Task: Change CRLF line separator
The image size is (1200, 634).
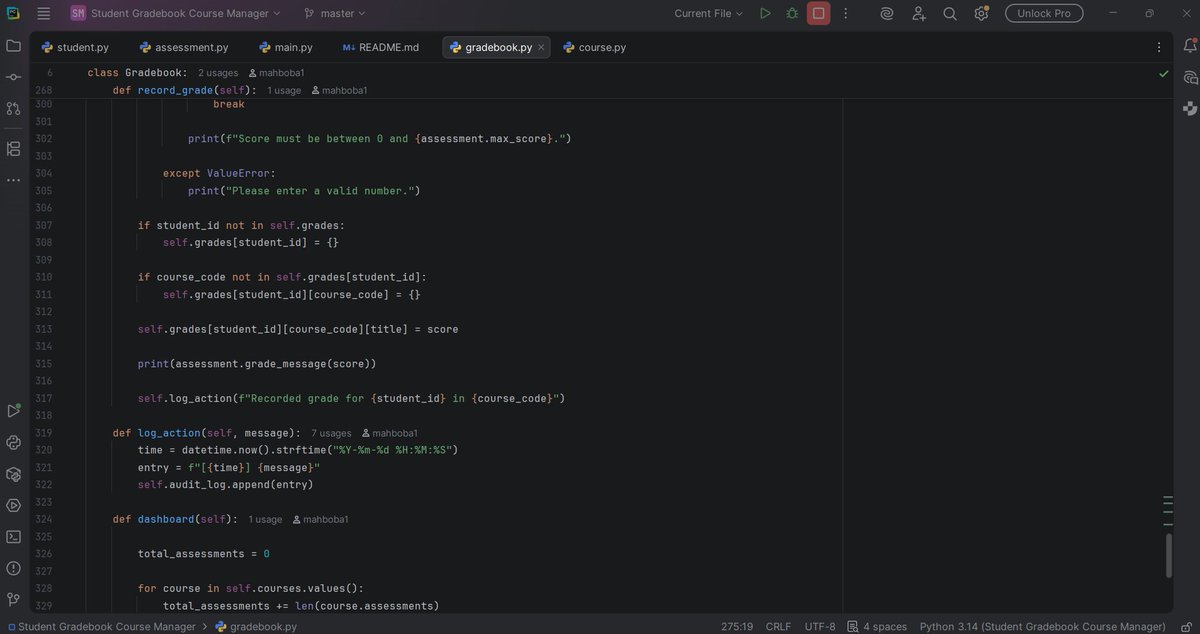Action: pos(778,626)
